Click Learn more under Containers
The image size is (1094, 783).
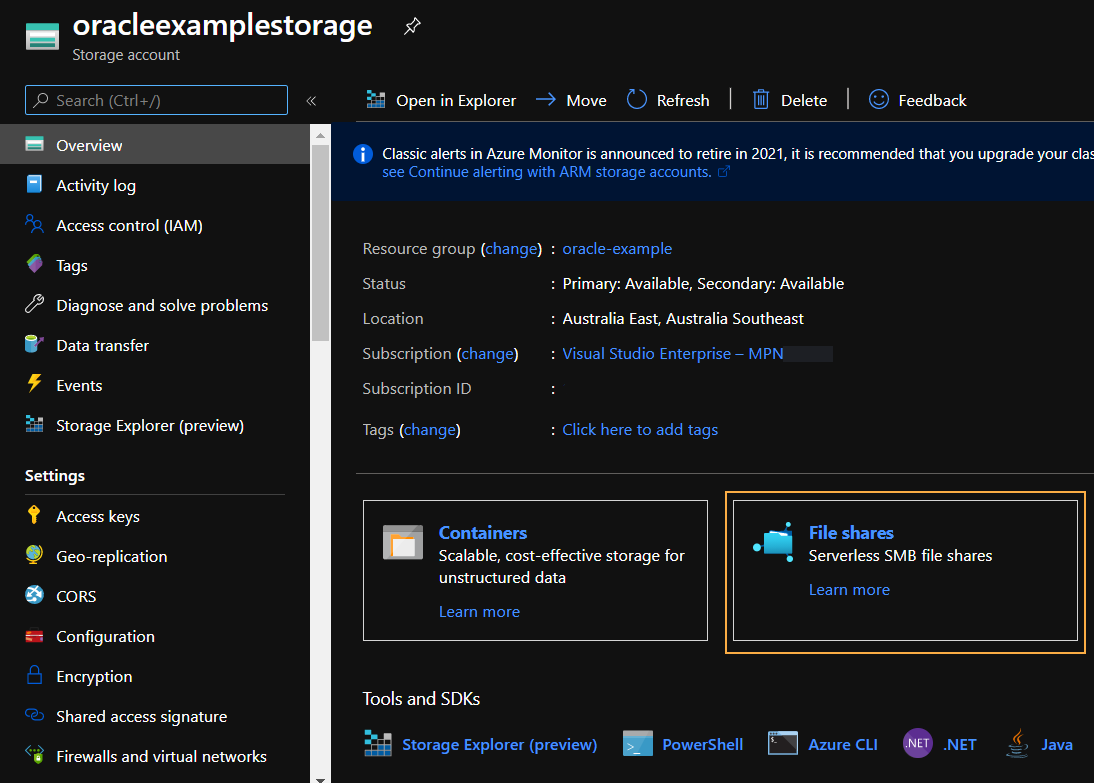[x=479, y=611]
